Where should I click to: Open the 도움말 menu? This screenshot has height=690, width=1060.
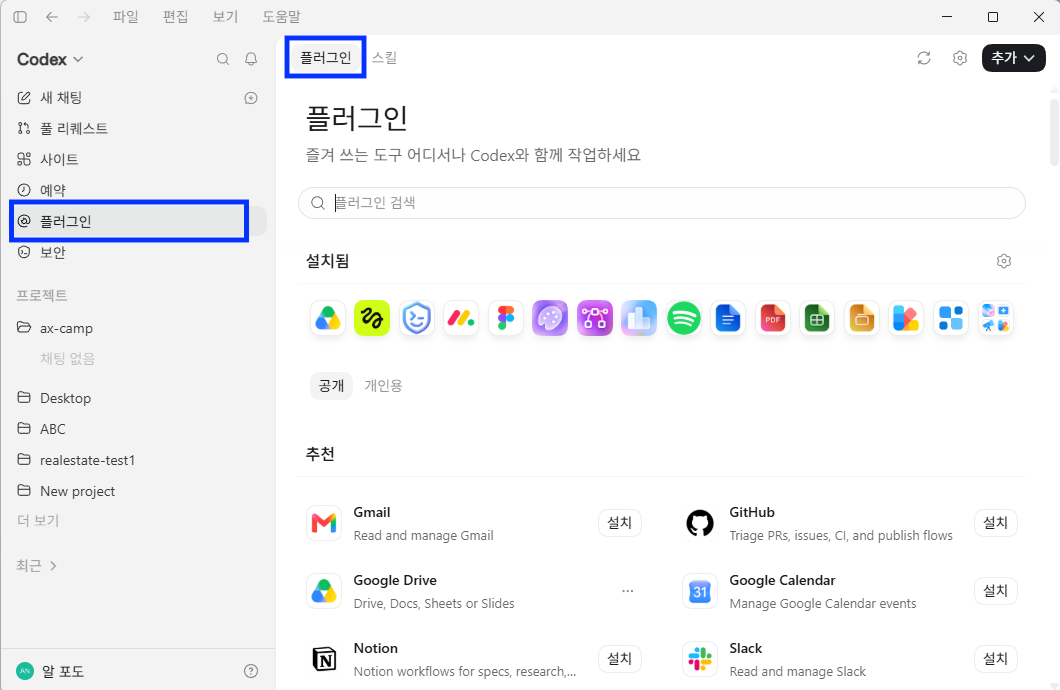(x=281, y=17)
